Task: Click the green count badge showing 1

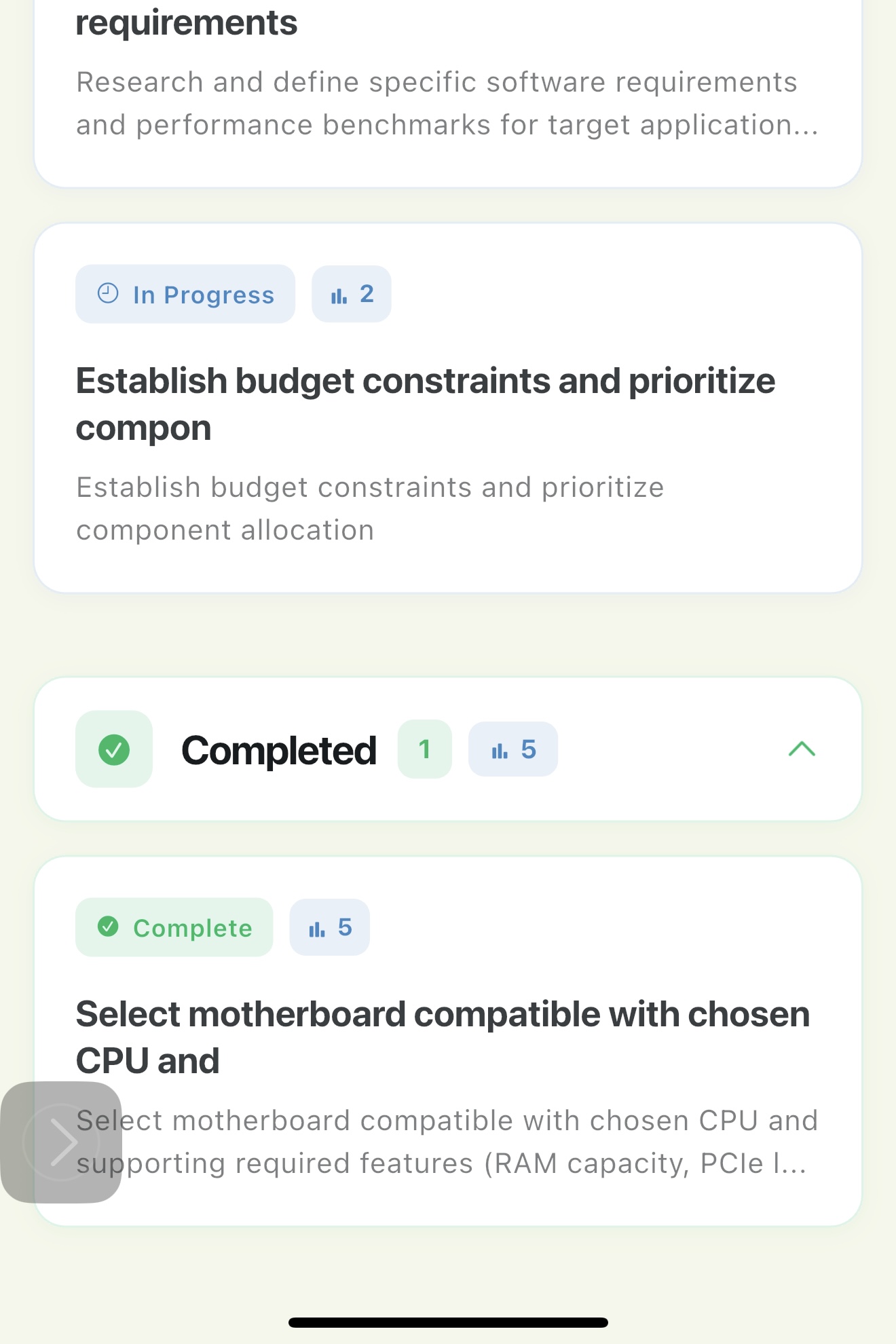Action: 425,749
